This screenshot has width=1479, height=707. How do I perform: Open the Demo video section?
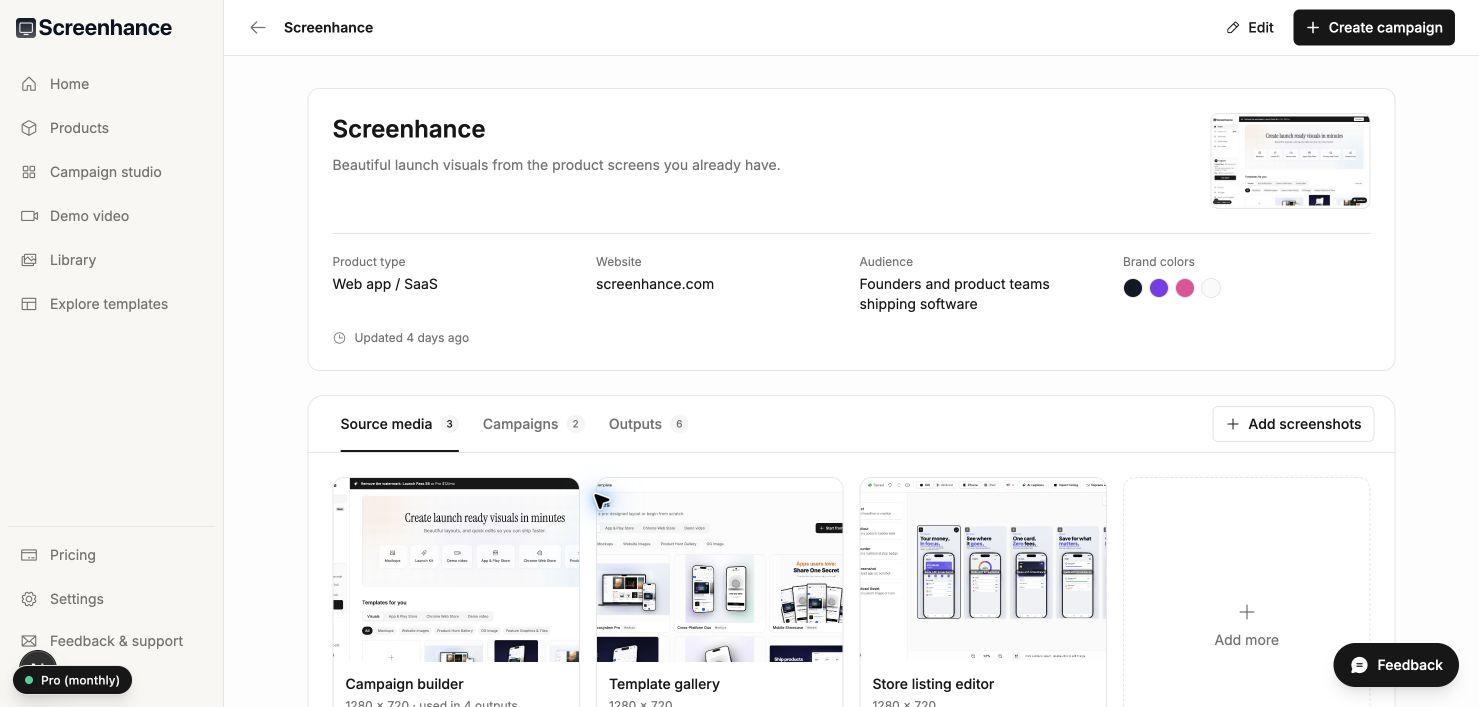tap(112, 216)
